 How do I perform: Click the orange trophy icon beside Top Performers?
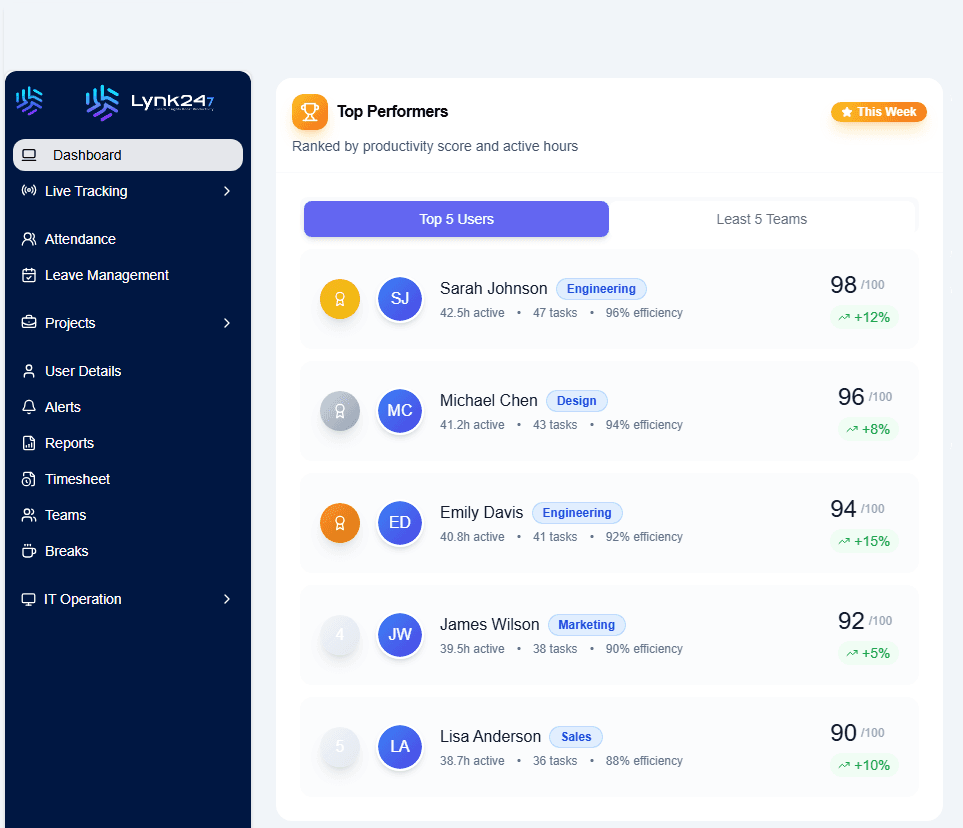click(310, 112)
